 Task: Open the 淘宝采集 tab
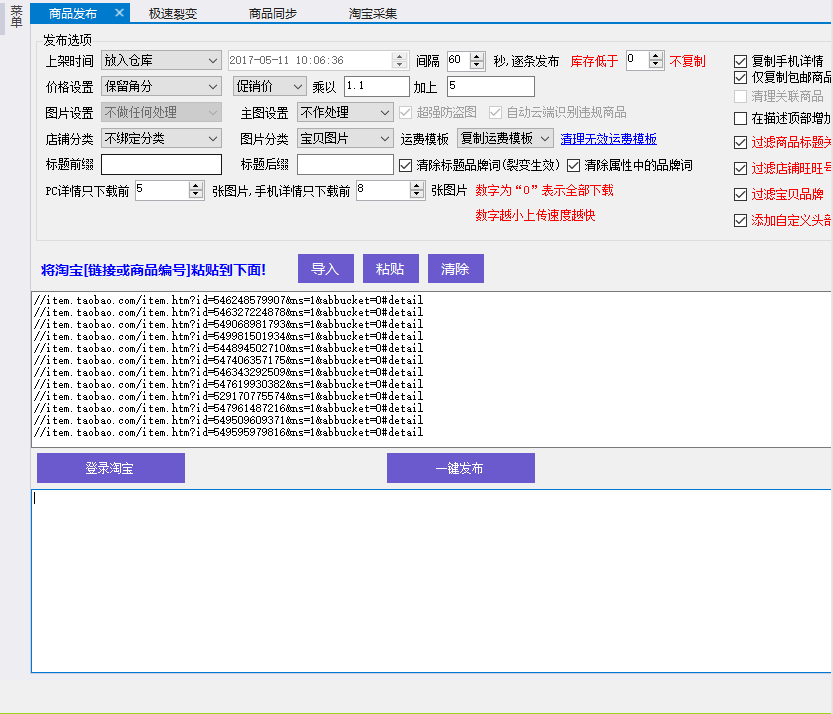[x=373, y=14]
